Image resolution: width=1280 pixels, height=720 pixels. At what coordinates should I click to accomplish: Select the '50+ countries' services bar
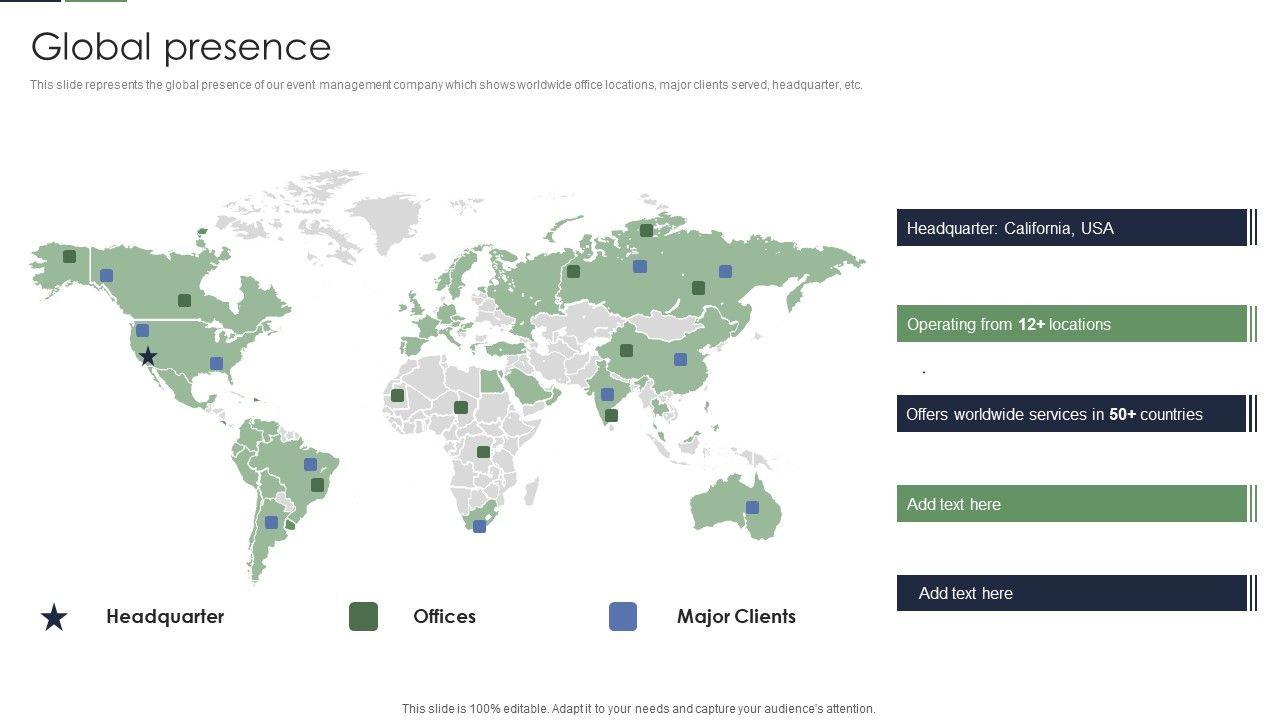[1071, 414]
